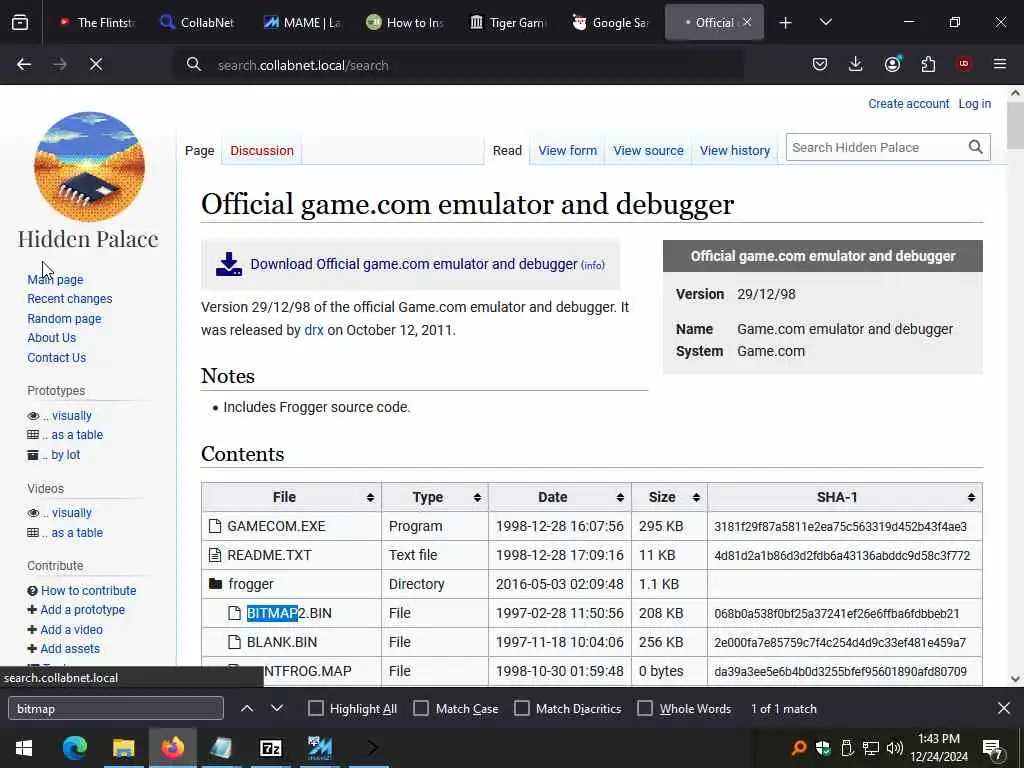Launch Microsoft Edge from the taskbar

click(74, 748)
